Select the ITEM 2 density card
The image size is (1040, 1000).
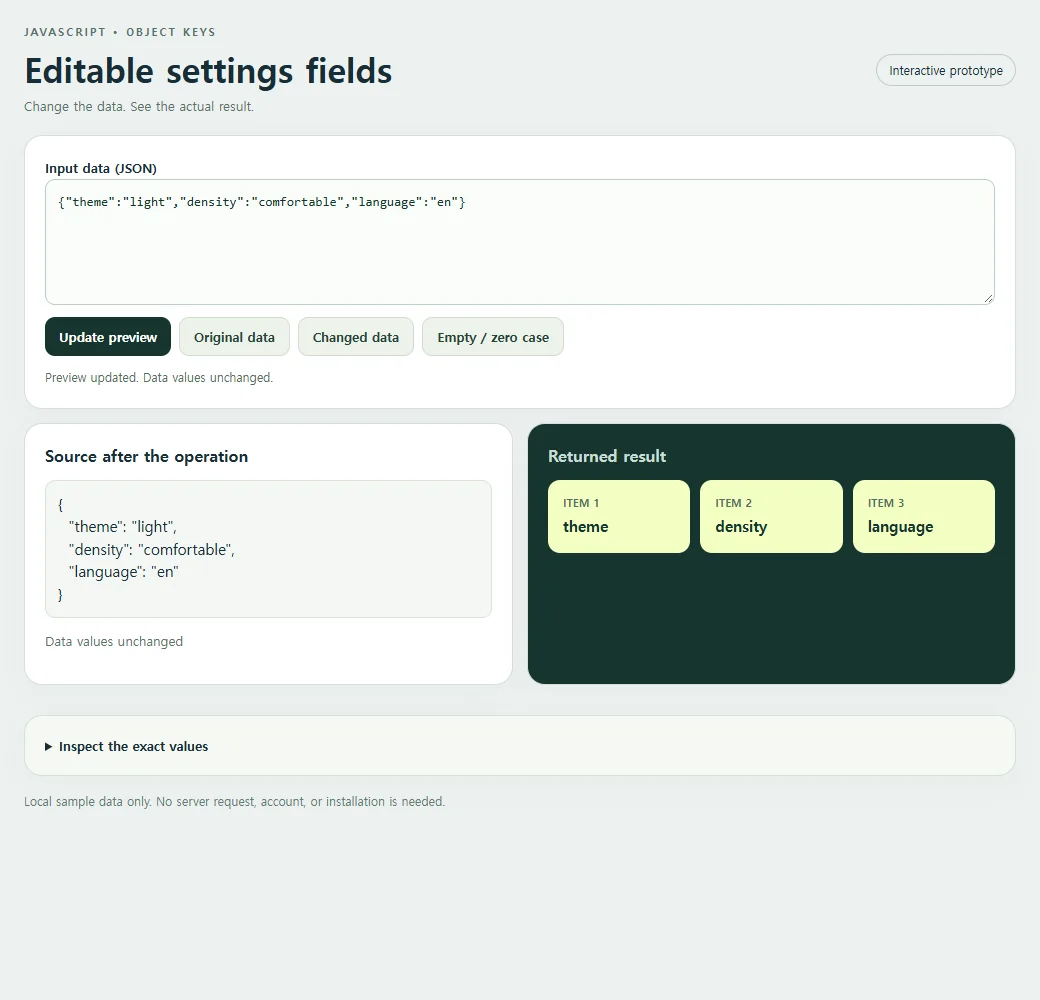click(x=771, y=516)
